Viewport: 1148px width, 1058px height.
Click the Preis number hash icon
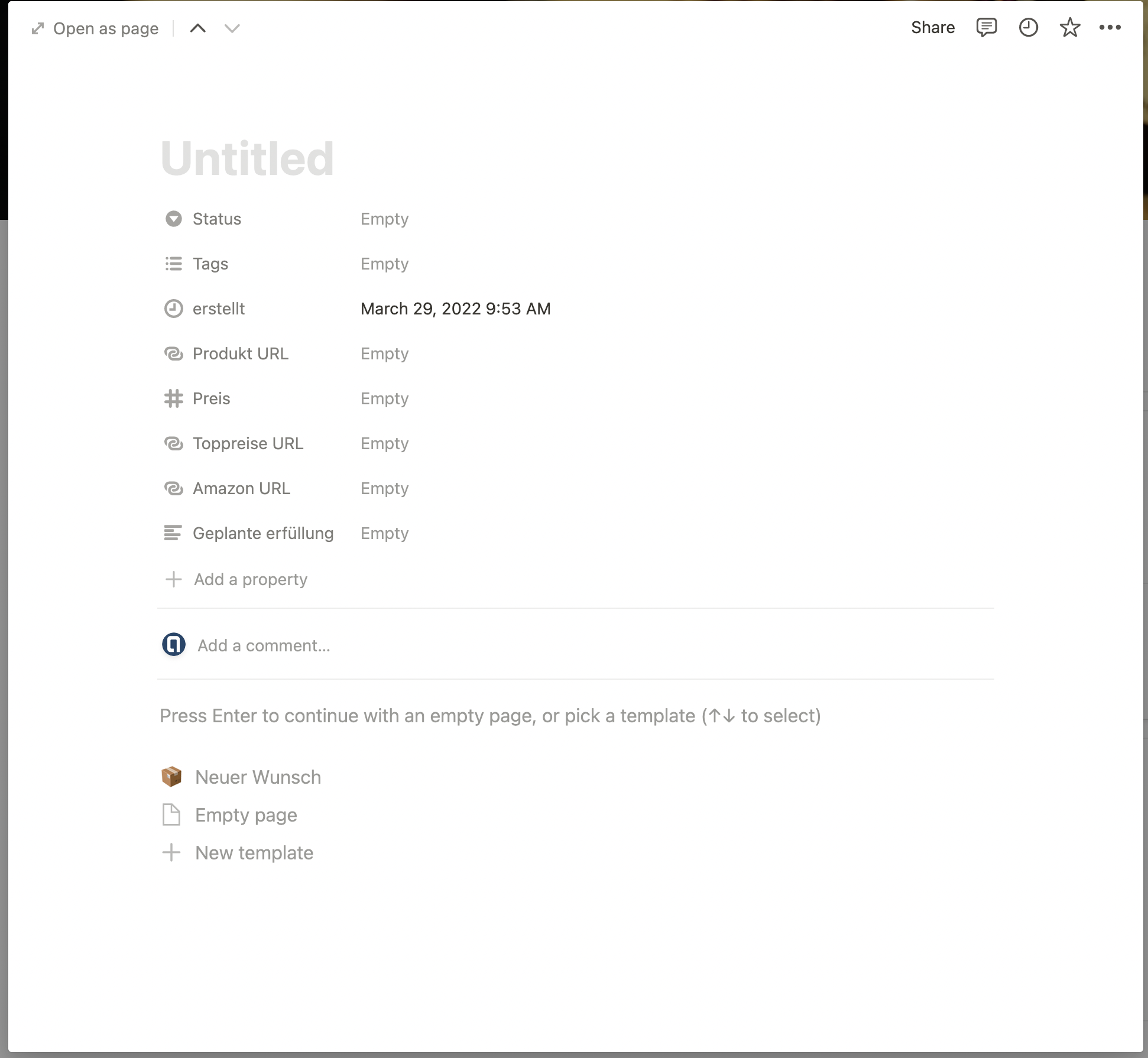click(173, 399)
